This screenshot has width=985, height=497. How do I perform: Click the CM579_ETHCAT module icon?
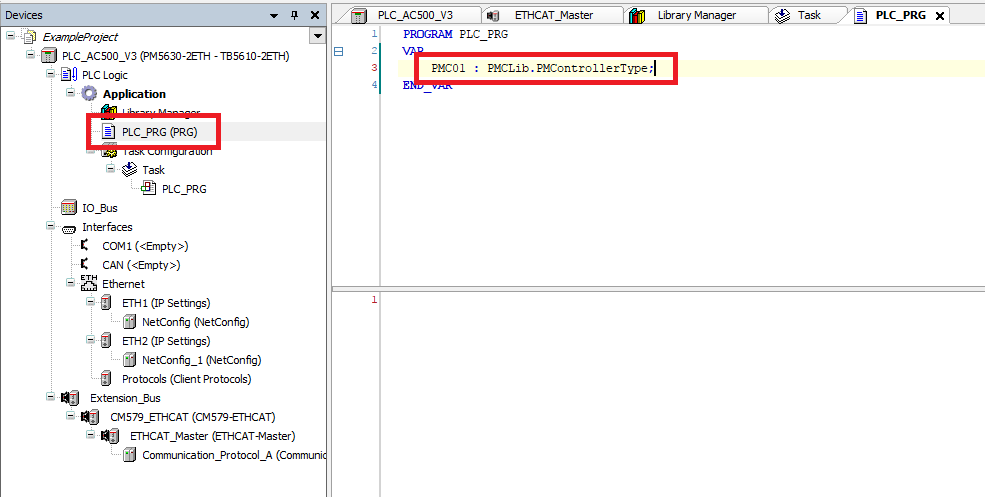(x=89, y=417)
